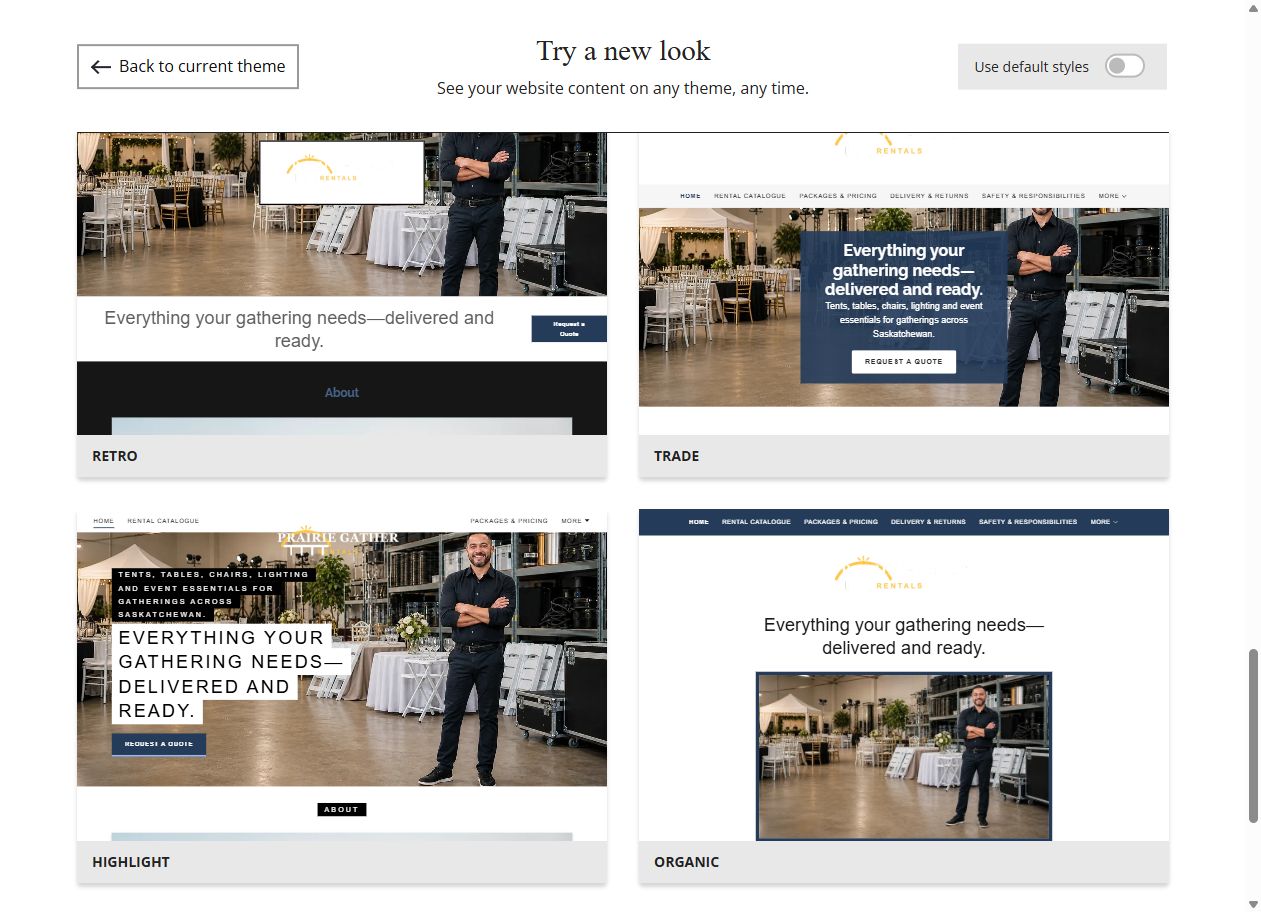
Task: Expand More dropdown in Organic preview
Action: [1104, 522]
